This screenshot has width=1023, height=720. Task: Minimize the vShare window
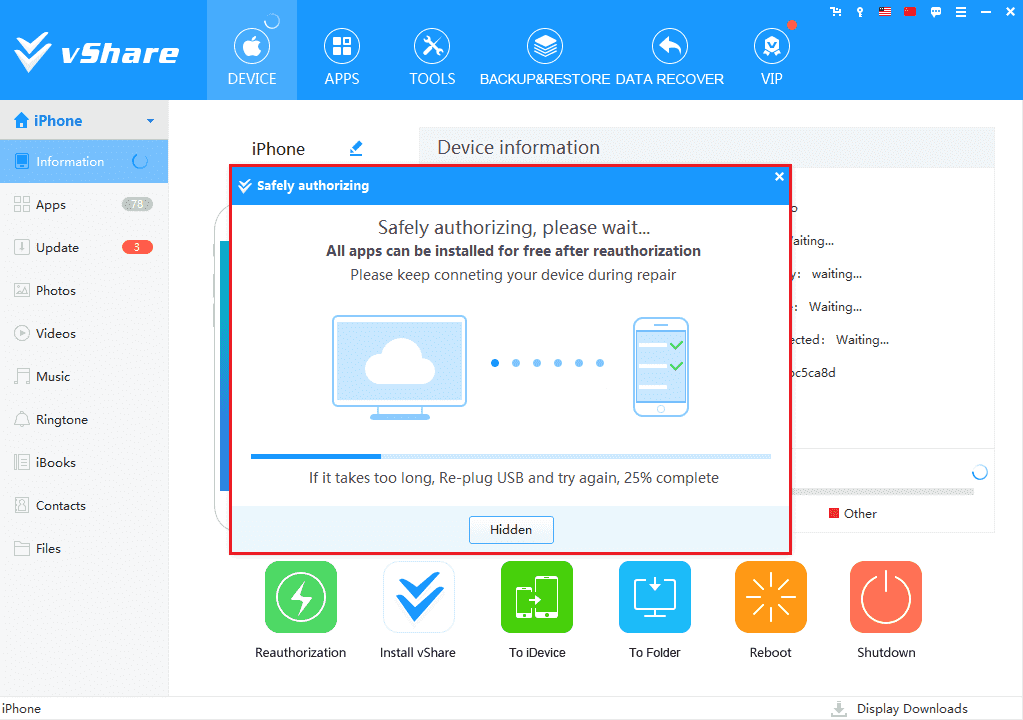(x=986, y=12)
